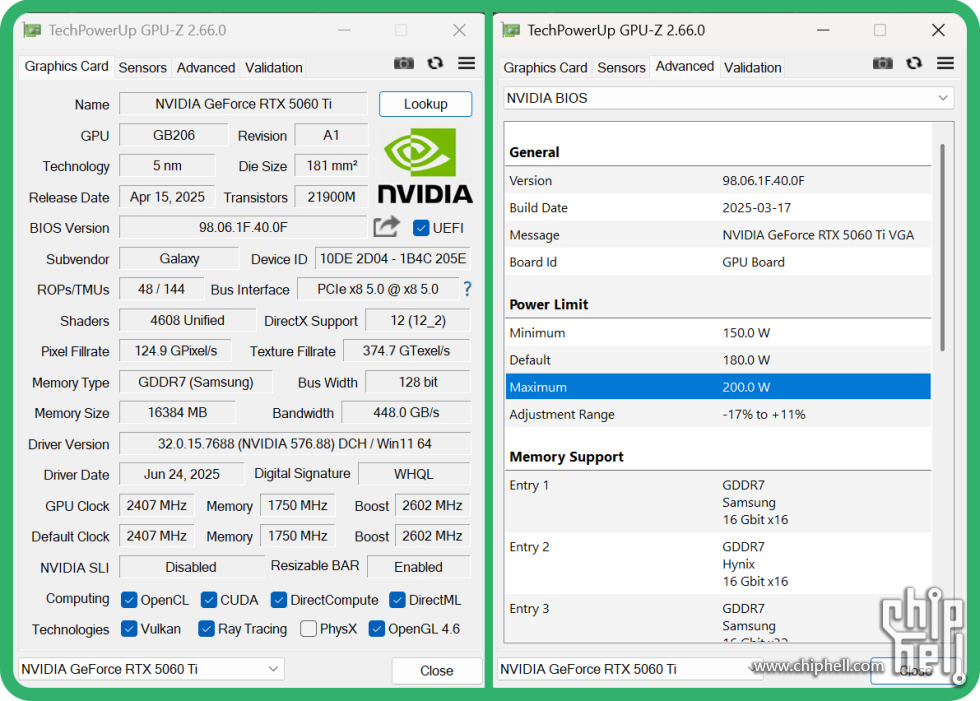Click the Release Date Apr 15, 2025 field
The image size is (980, 701).
click(167, 197)
